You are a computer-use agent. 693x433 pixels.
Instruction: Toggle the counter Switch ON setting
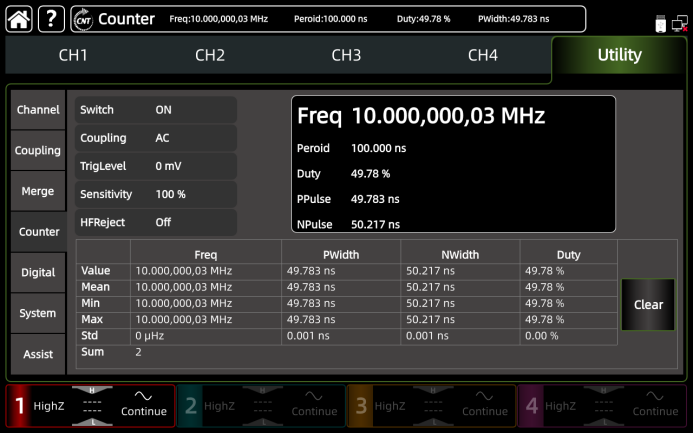pyautogui.click(x=156, y=110)
